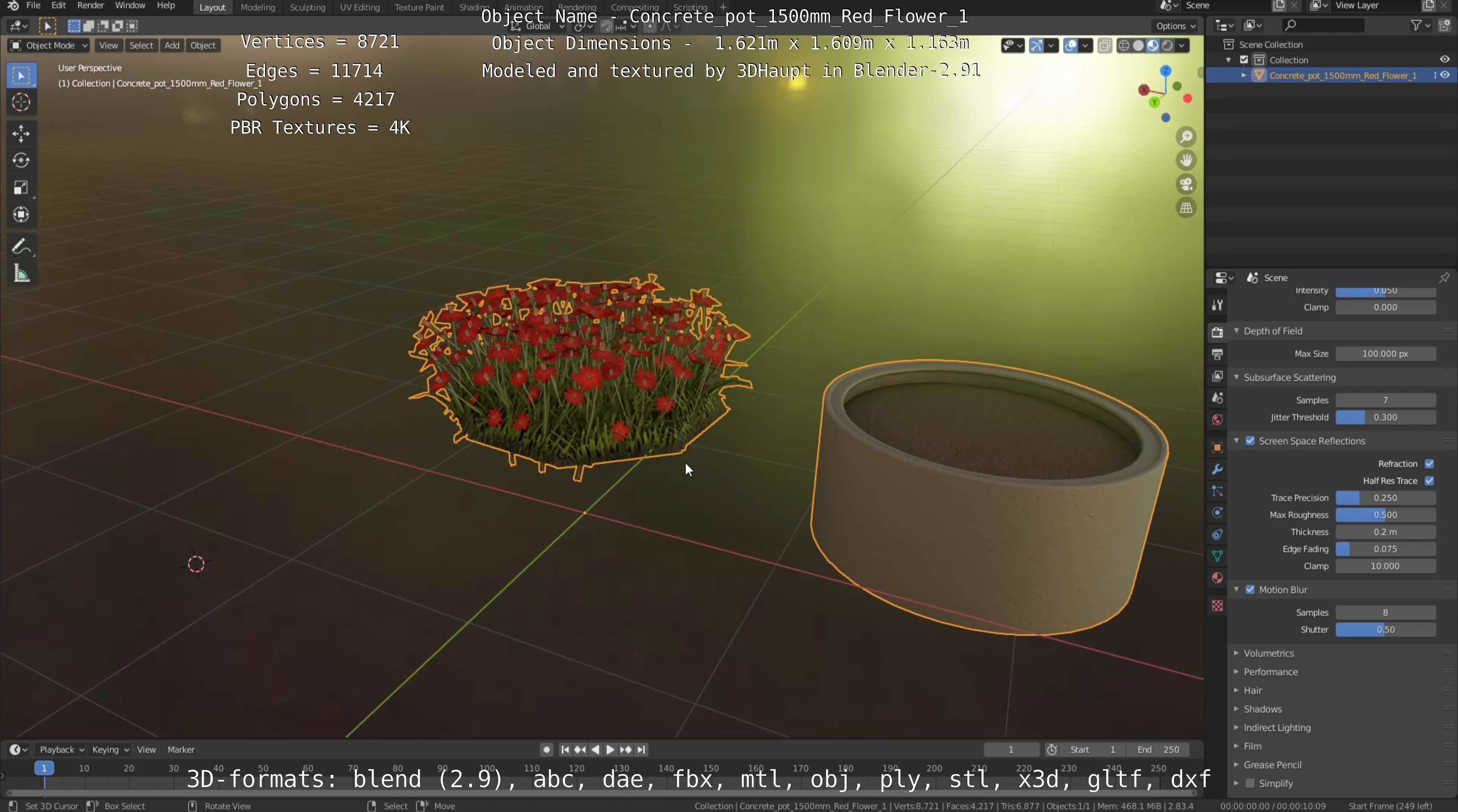Select the Scale tool
Screen dimensions: 1458x812
click(x=21, y=187)
